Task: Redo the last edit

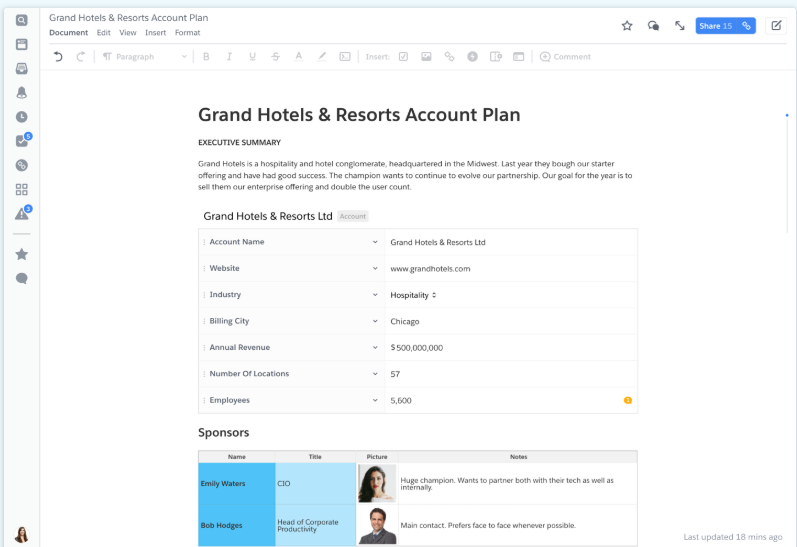Action: click(80, 56)
